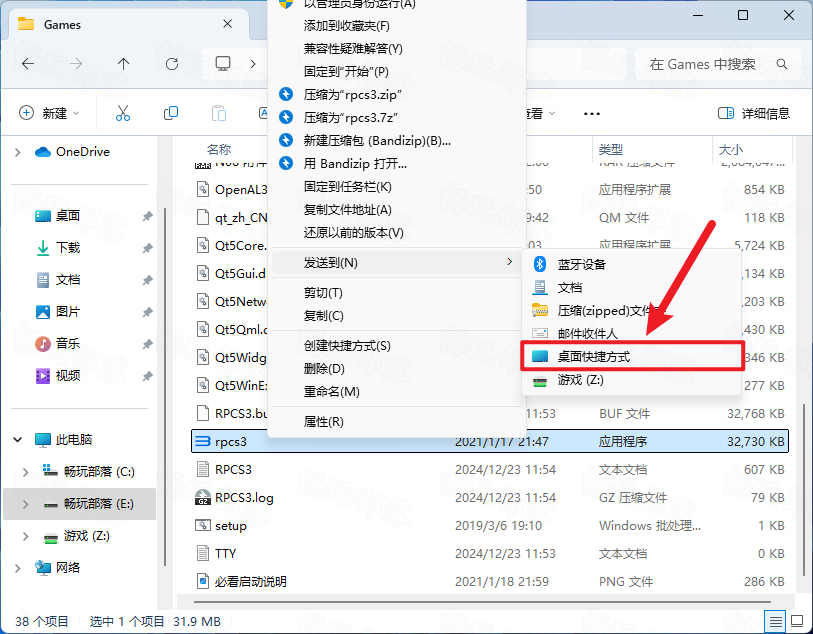Click the Games tab title
Image resolution: width=813 pixels, height=634 pixels.
[62, 25]
